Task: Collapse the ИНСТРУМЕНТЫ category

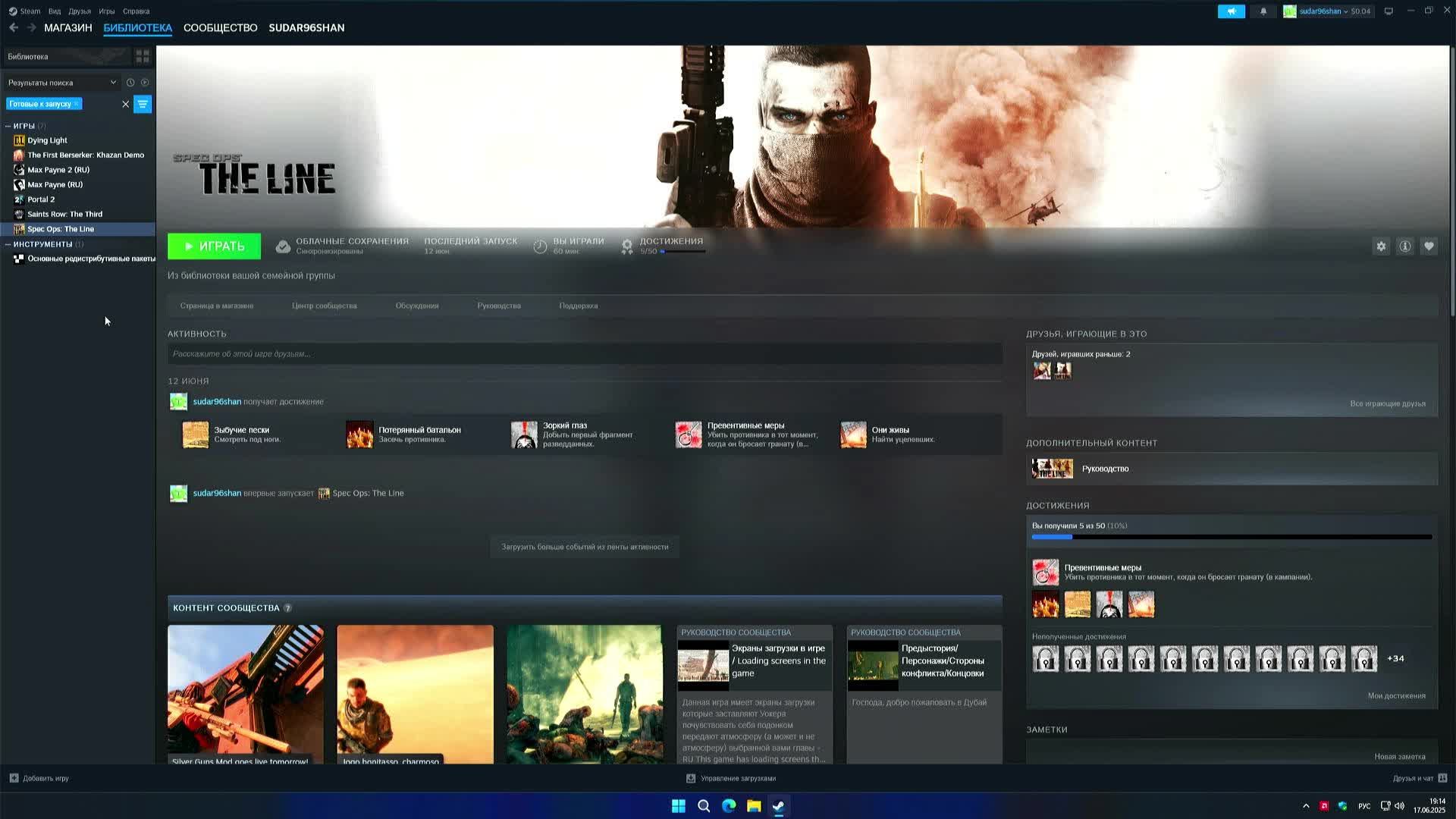Action: pyautogui.click(x=8, y=244)
